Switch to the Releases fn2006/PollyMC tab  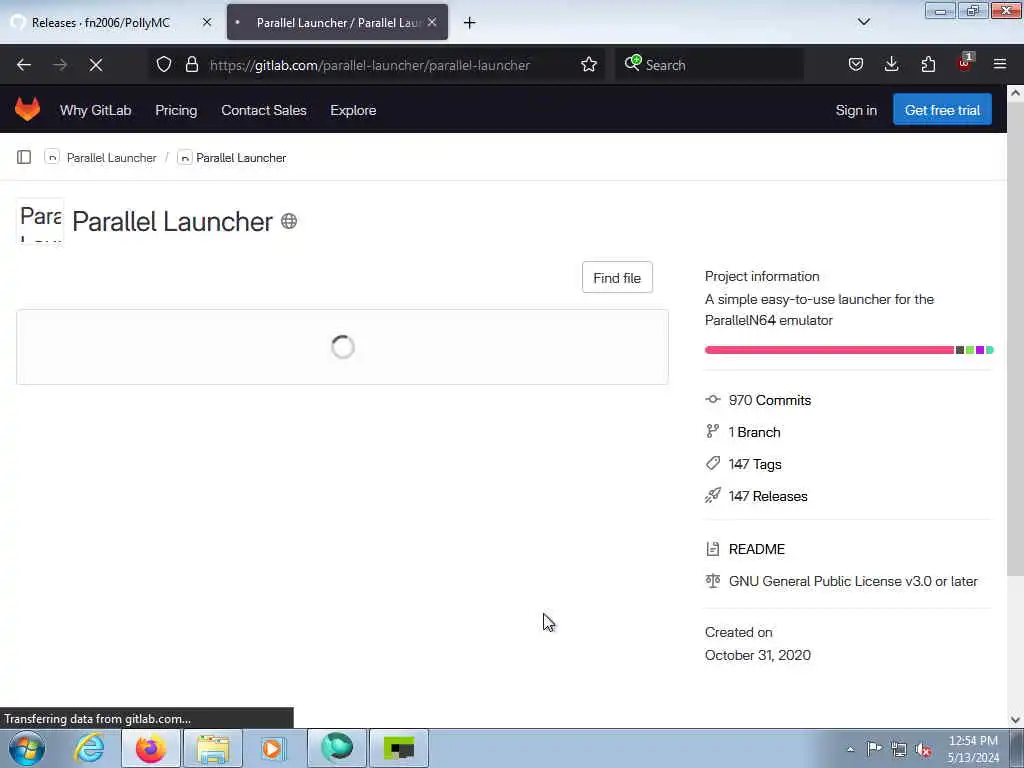pos(112,22)
